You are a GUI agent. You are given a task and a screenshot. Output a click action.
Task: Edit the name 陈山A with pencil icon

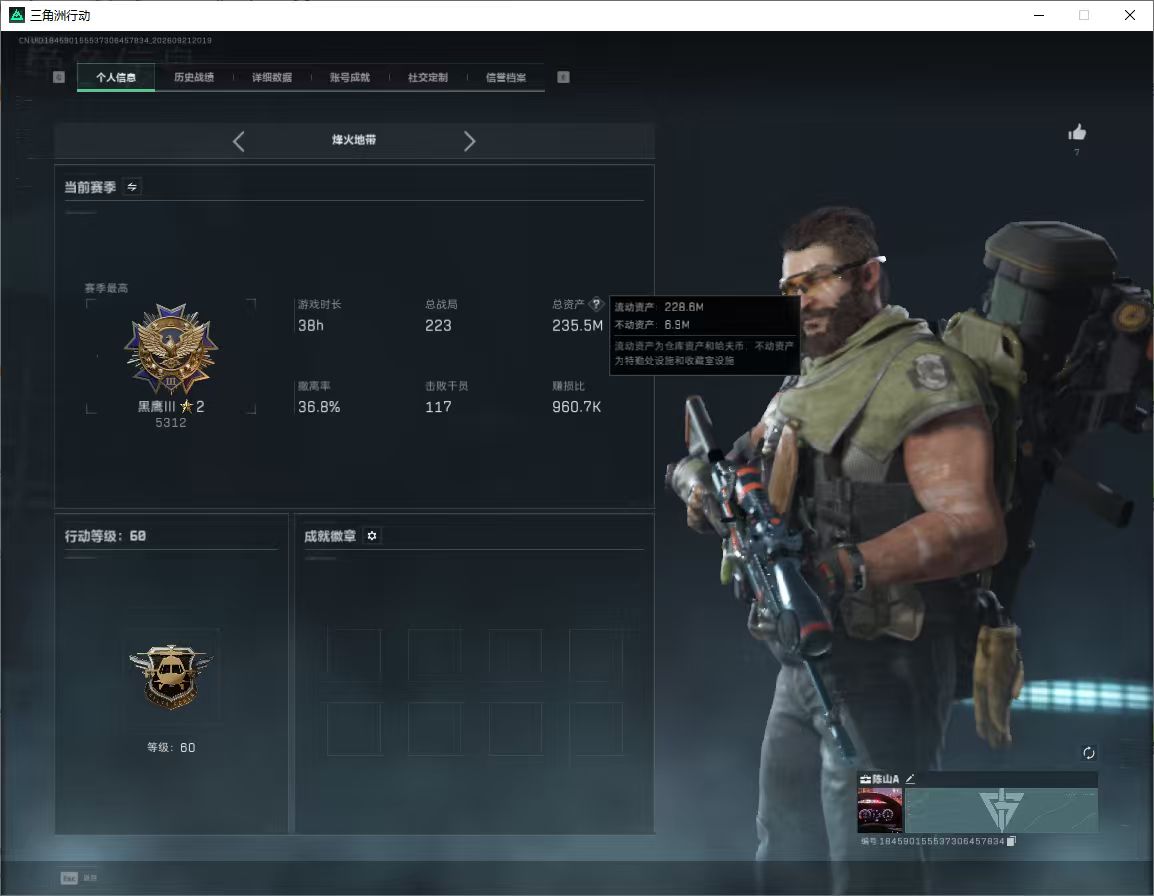[910, 778]
